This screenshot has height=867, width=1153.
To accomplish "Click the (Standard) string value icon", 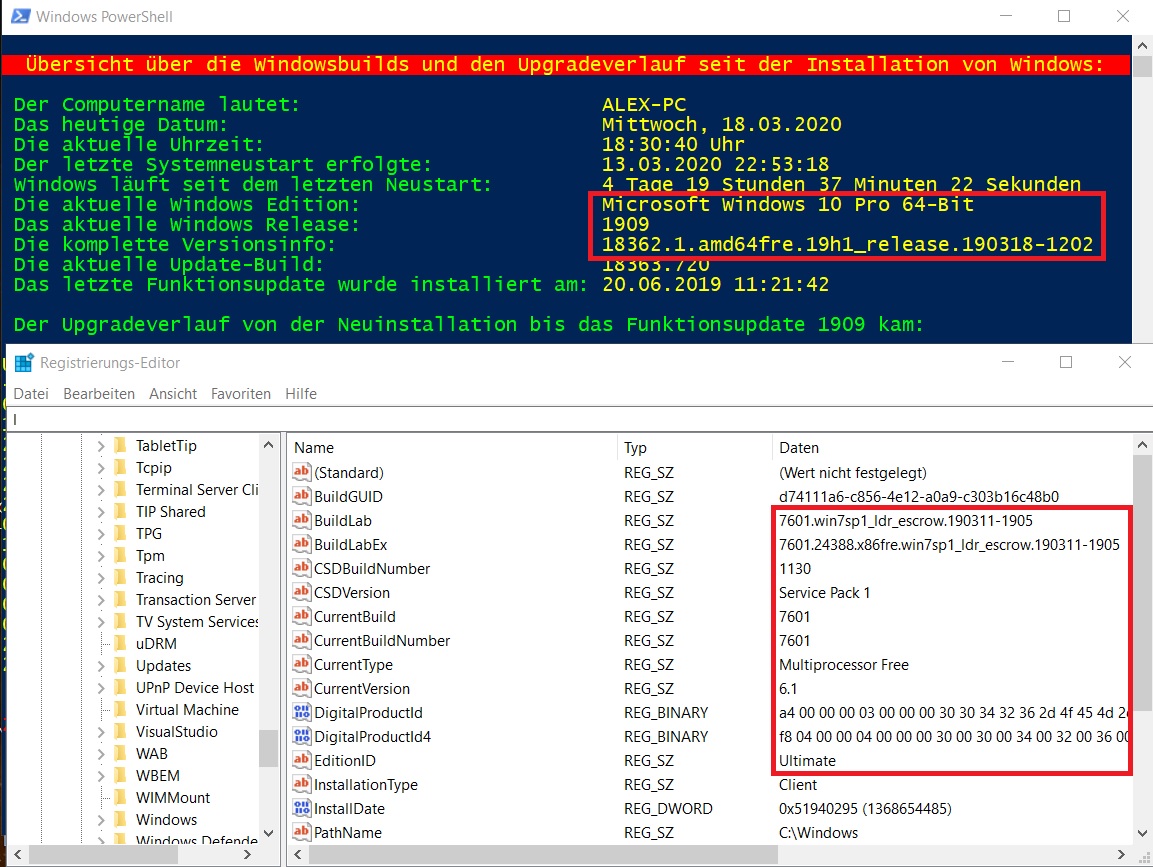I will [301, 472].
